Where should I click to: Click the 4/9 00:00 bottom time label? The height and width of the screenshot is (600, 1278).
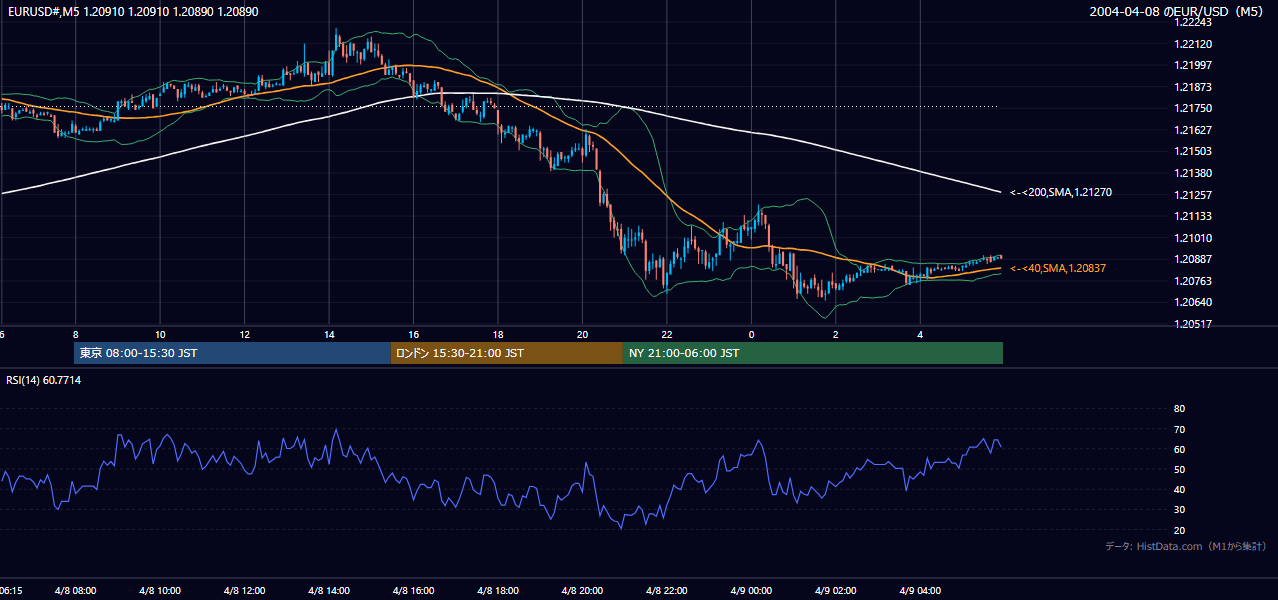(x=752, y=591)
